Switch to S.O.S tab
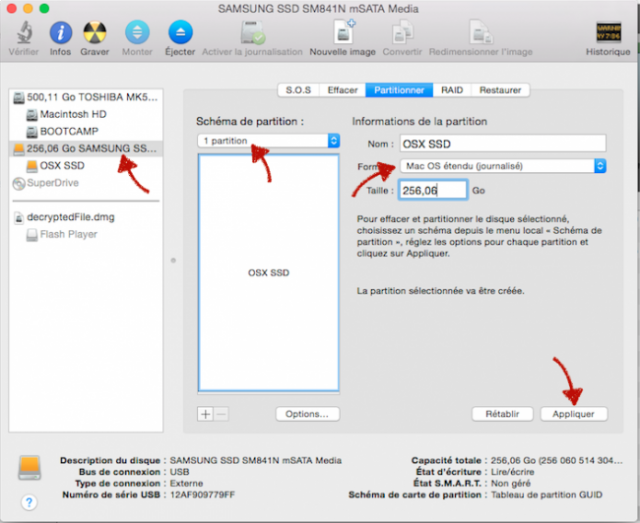 (298, 90)
